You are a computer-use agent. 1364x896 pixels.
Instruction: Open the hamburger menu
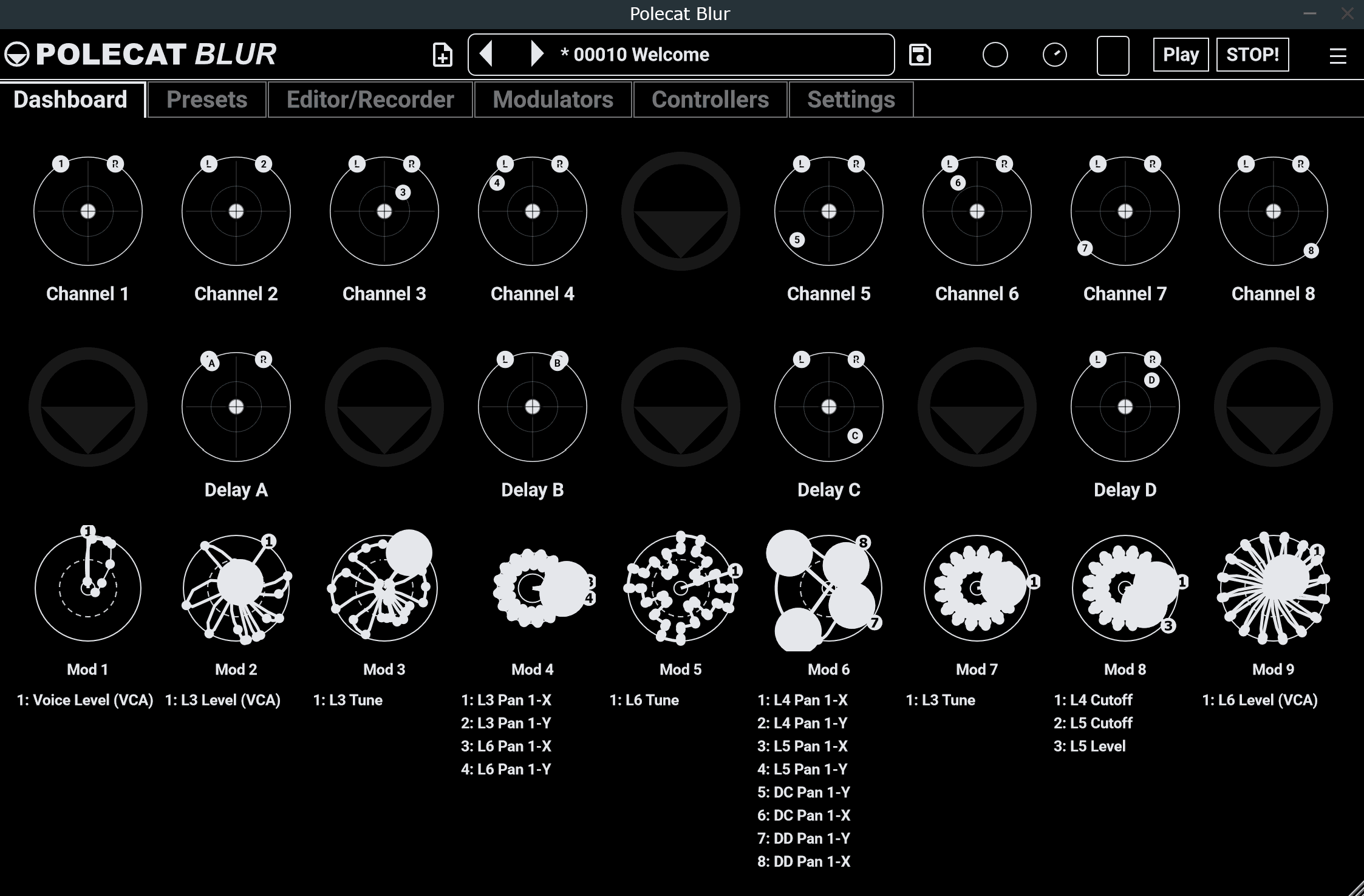click(x=1338, y=56)
